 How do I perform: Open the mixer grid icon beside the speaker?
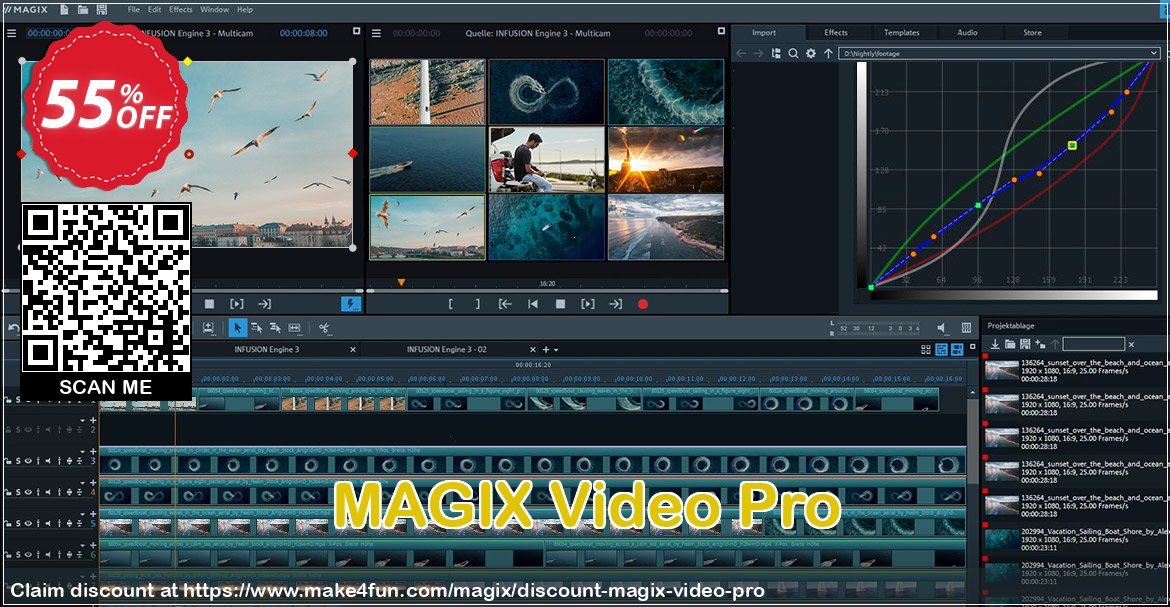pyautogui.click(x=966, y=328)
